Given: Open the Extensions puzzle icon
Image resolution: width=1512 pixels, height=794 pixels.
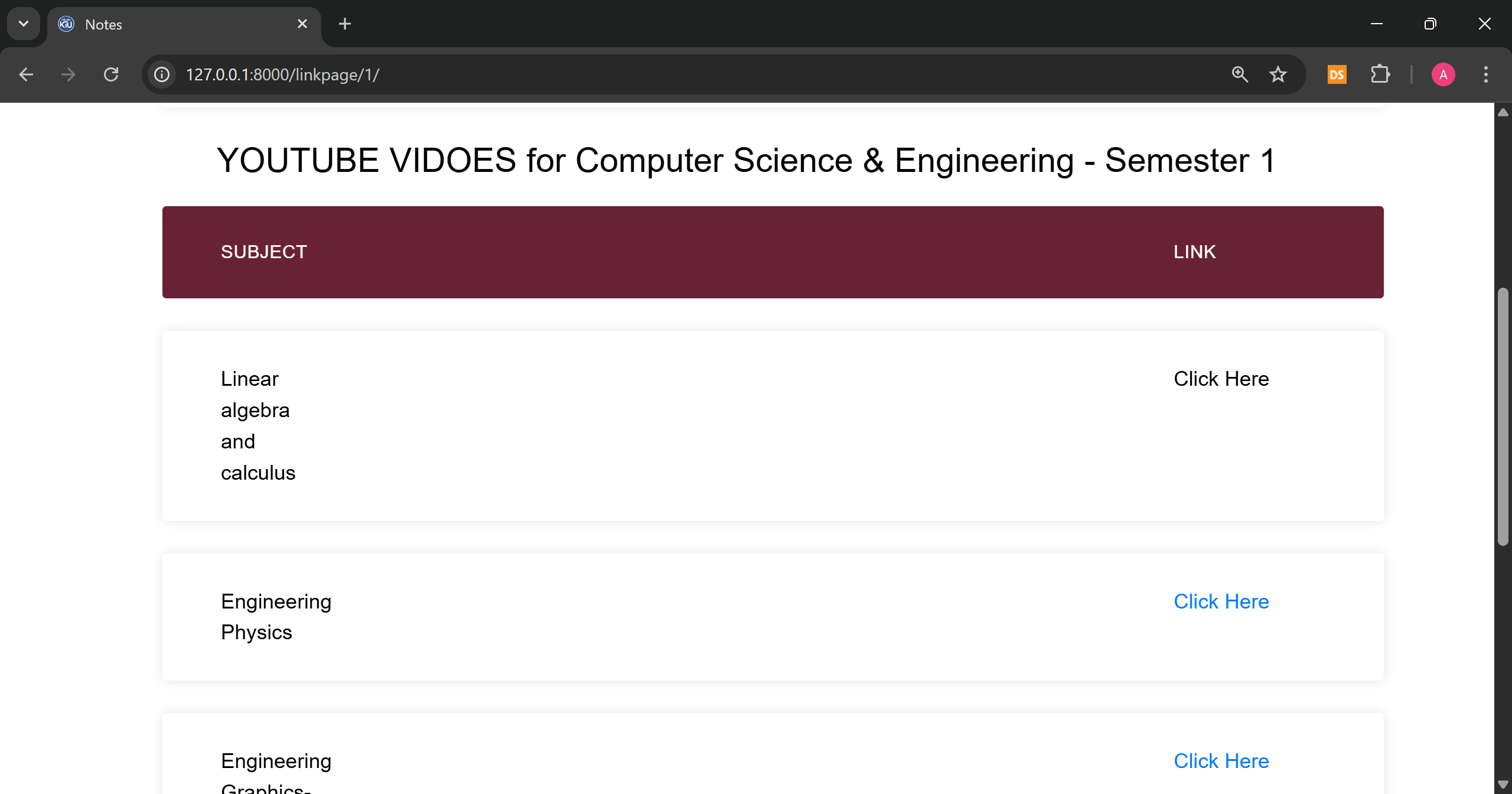Looking at the screenshot, I should pyautogui.click(x=1380, y=74).
